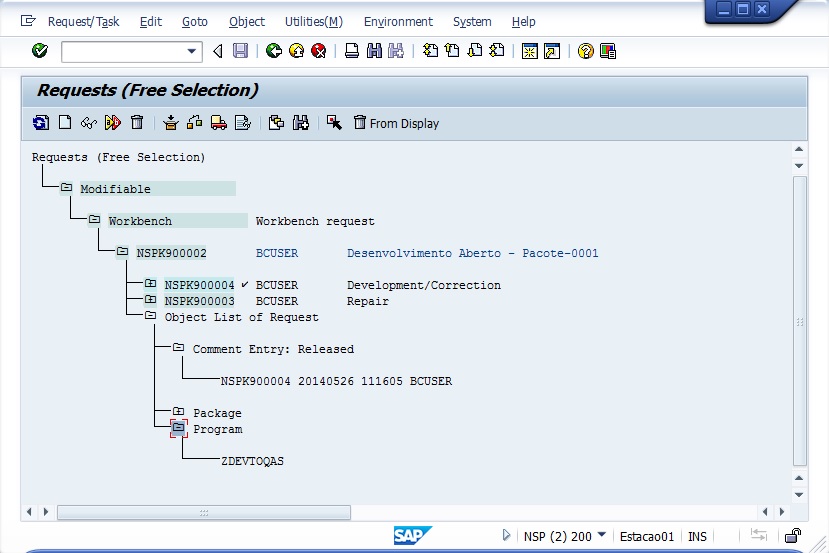The image size is (829, 553).
Task: Click the Release truck icon
Action: [218, 123]
